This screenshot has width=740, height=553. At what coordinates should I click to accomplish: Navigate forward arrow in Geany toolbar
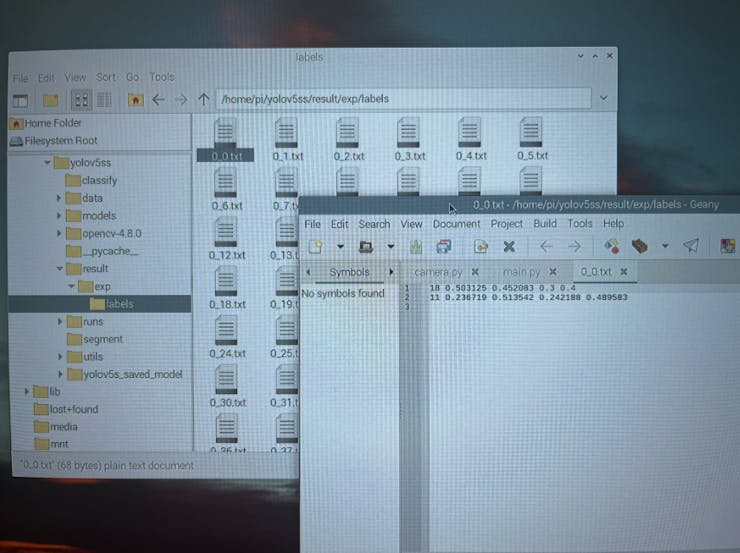[x=574, y=246]
